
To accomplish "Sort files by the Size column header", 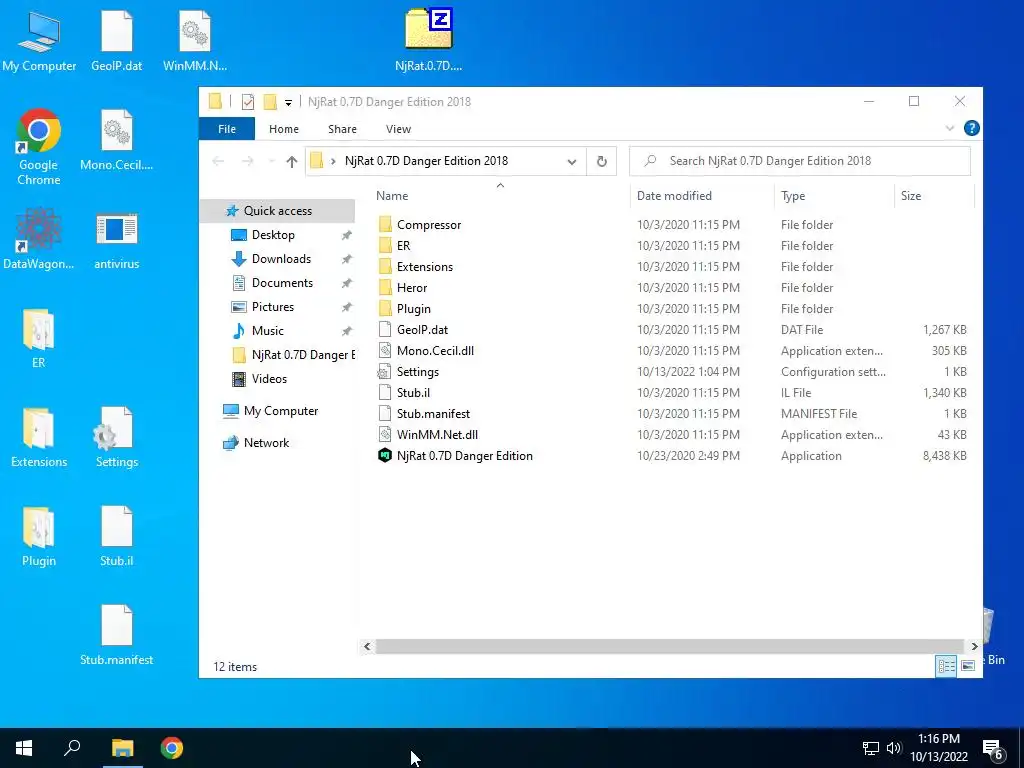I will [x=910, y=196].
